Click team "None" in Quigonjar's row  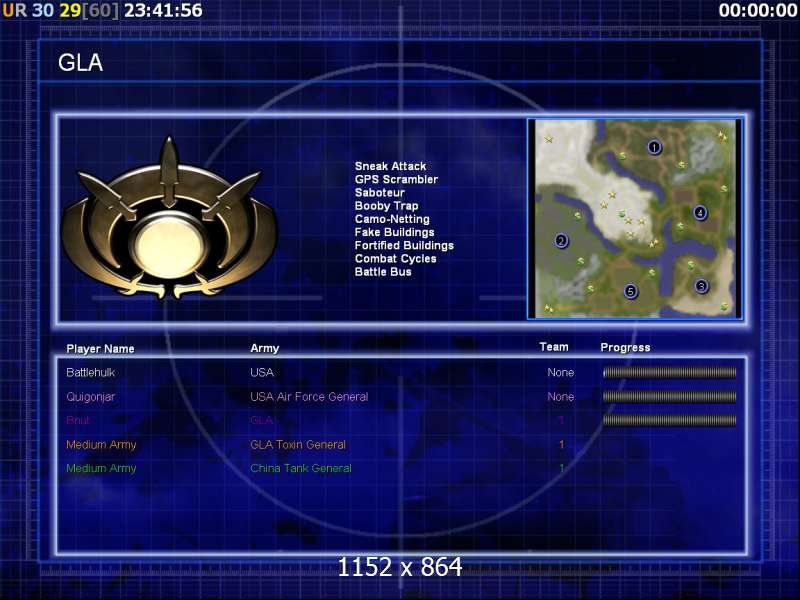click(560, 396)
